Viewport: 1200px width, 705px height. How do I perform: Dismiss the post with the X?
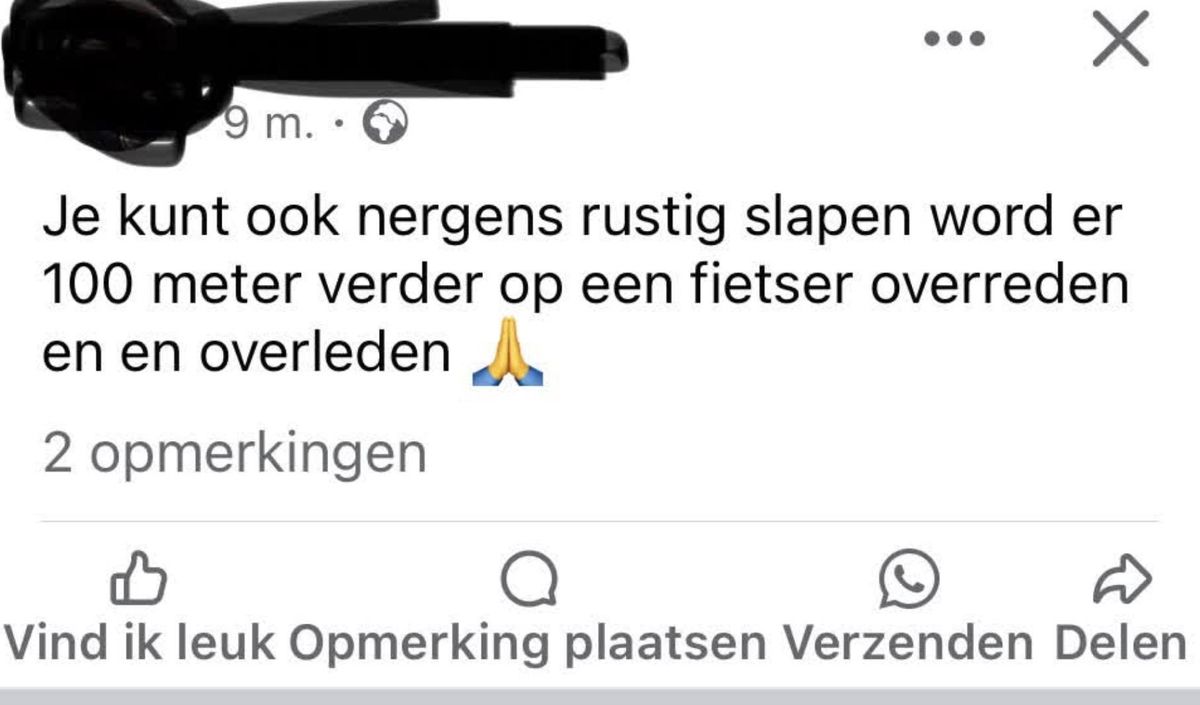pos(1119,39)
